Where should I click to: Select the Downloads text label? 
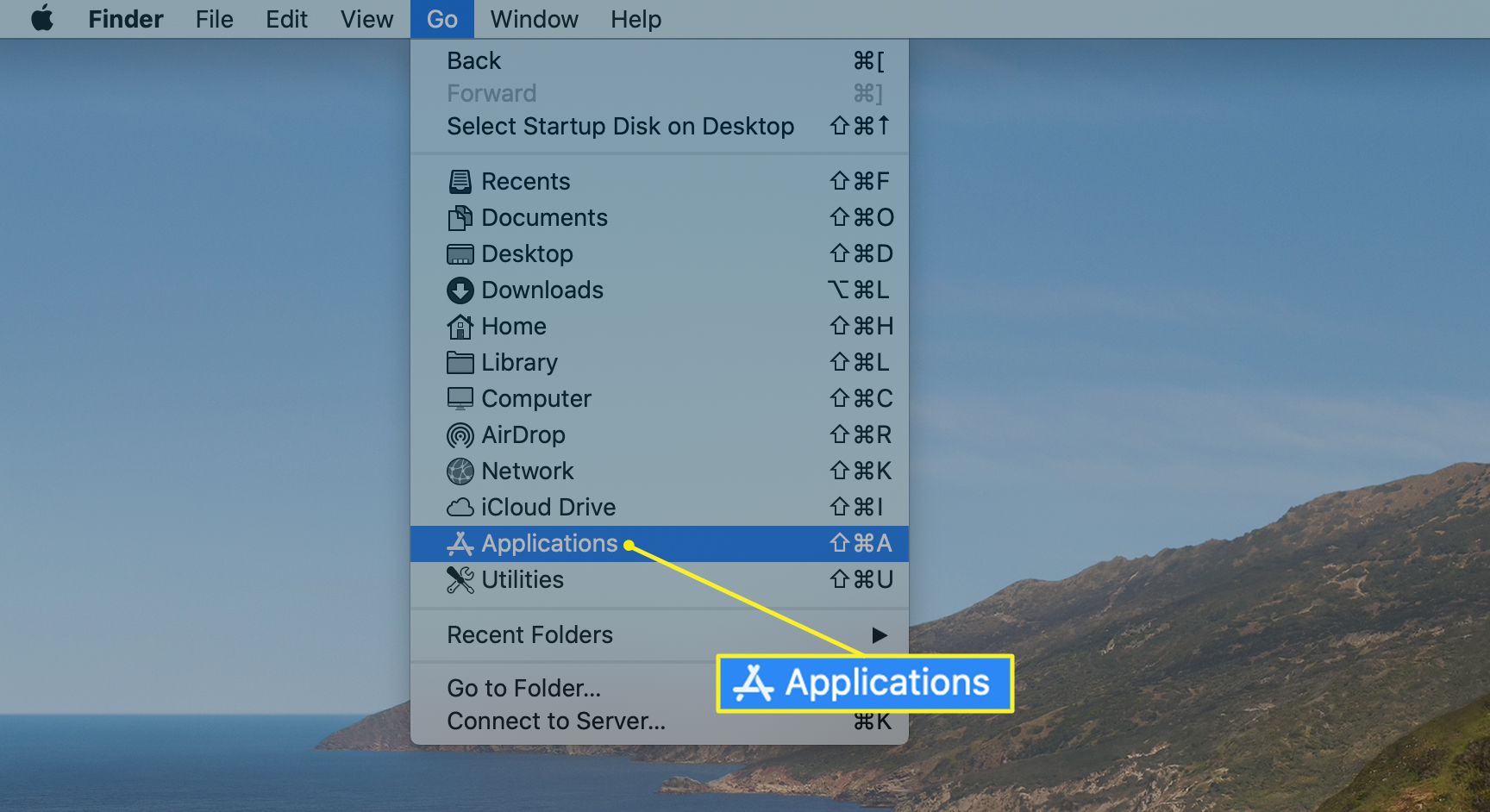pos(542,290)
